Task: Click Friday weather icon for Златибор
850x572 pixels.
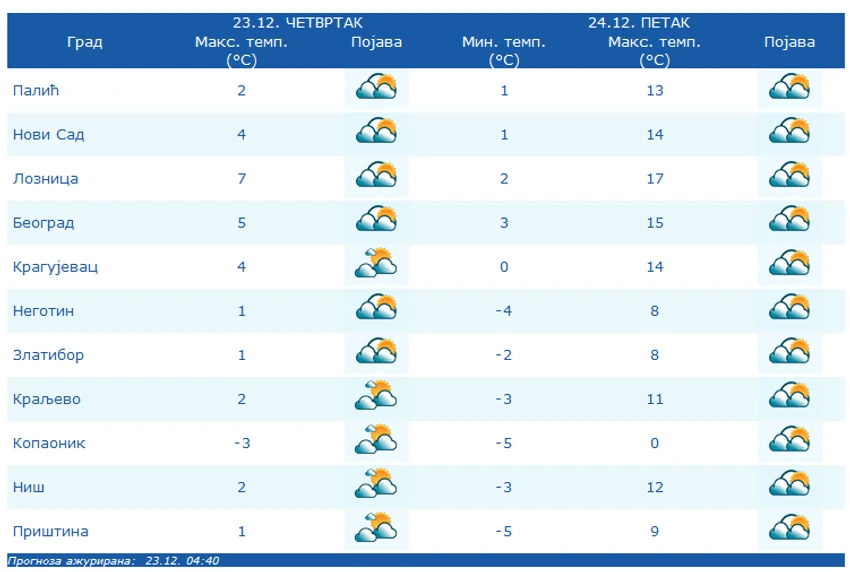Action: click(x=789, y=353)
